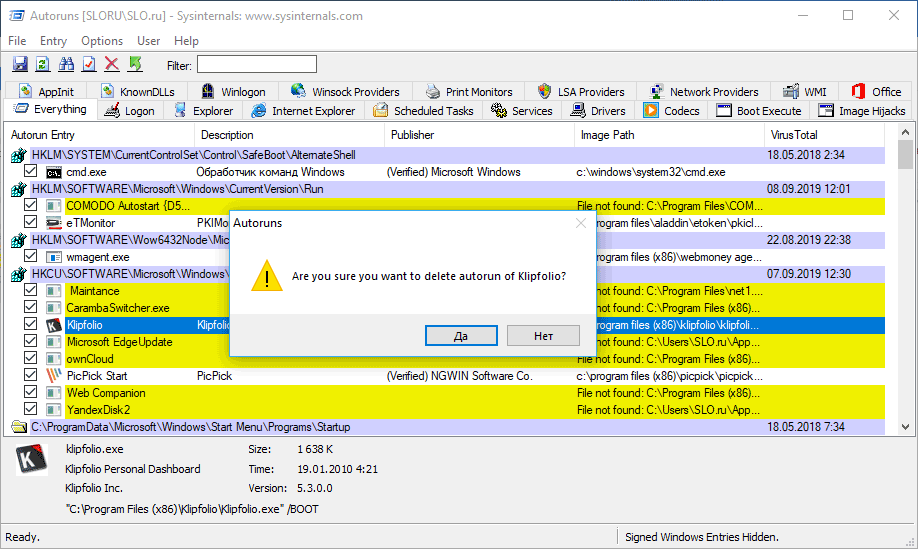This screenshot has height=549, width=918.
Task: Uncheck the eTMonitor checkbox
Action: pos(30,222)
